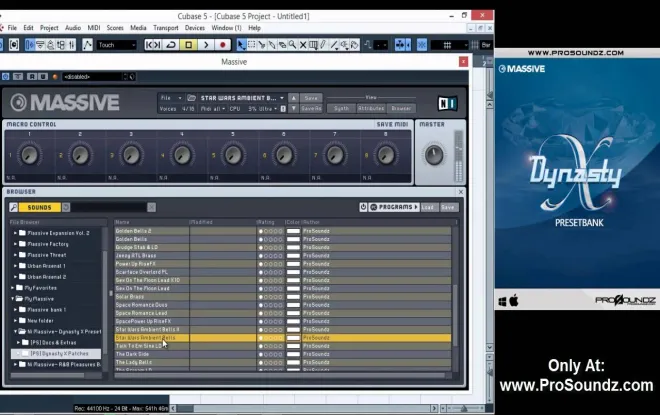Toggle the Read automation R button

tap(32, 77)
